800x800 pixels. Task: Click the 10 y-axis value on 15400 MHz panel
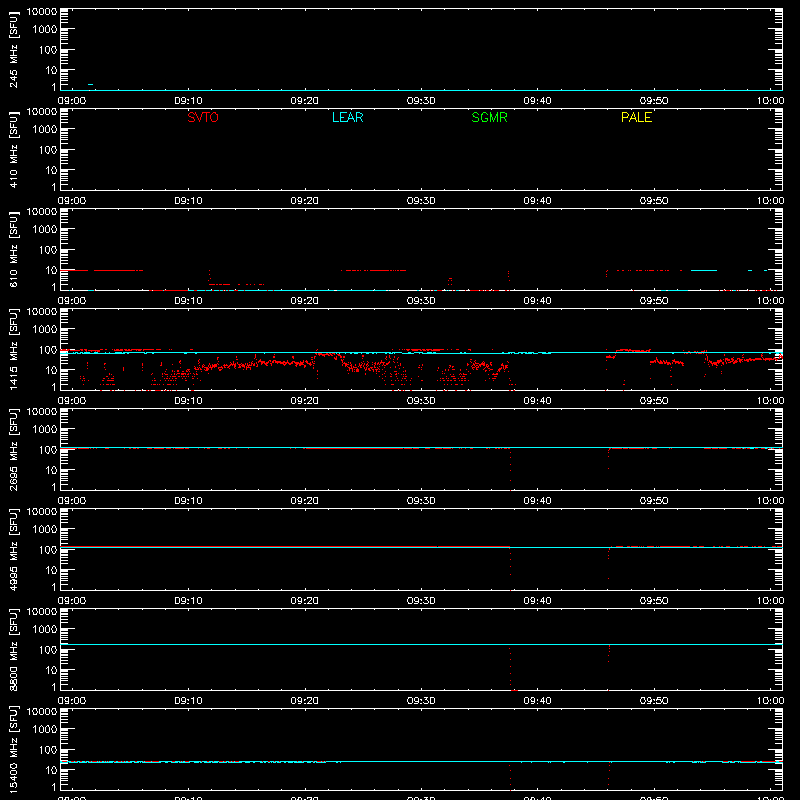click(51, 770)
